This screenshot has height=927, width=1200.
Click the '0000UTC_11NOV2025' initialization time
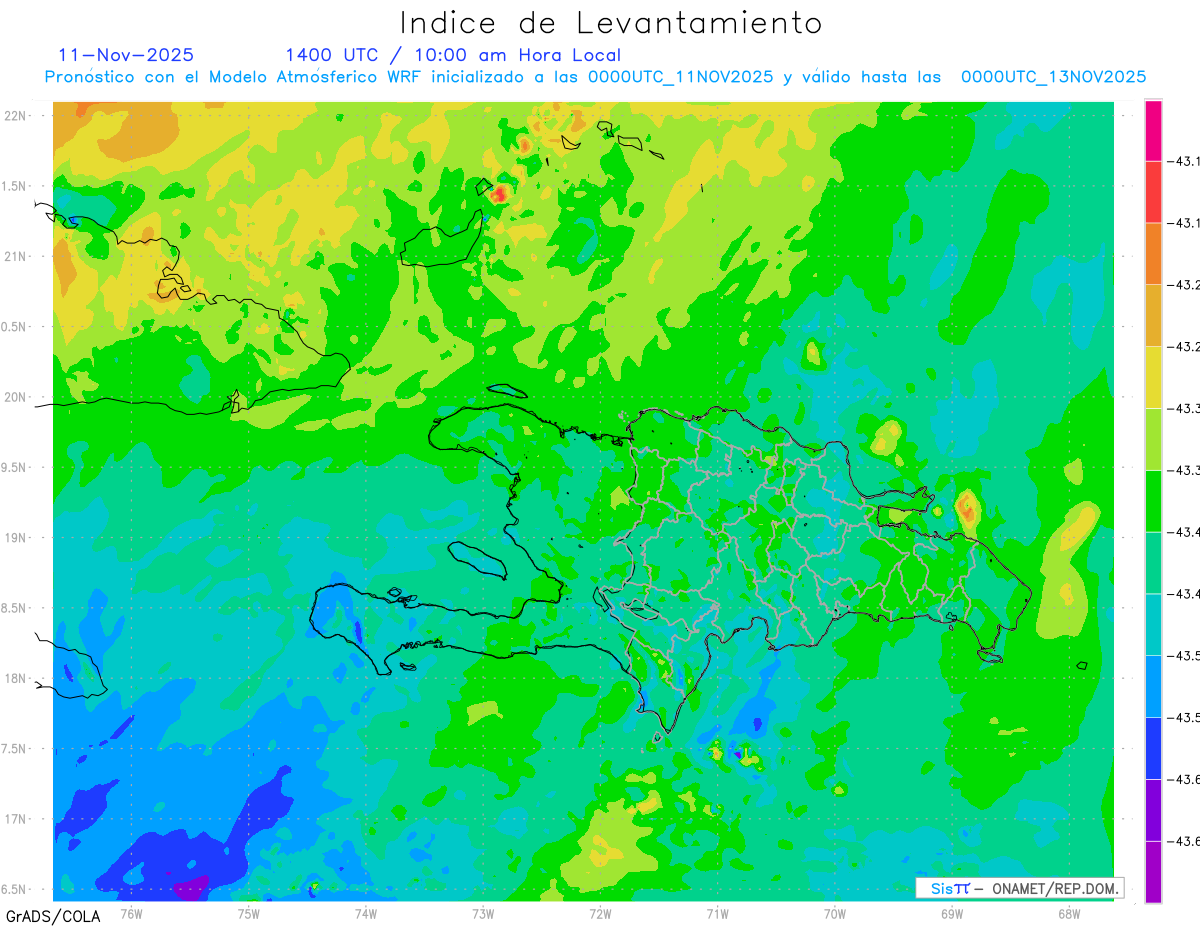coord(680,77)
